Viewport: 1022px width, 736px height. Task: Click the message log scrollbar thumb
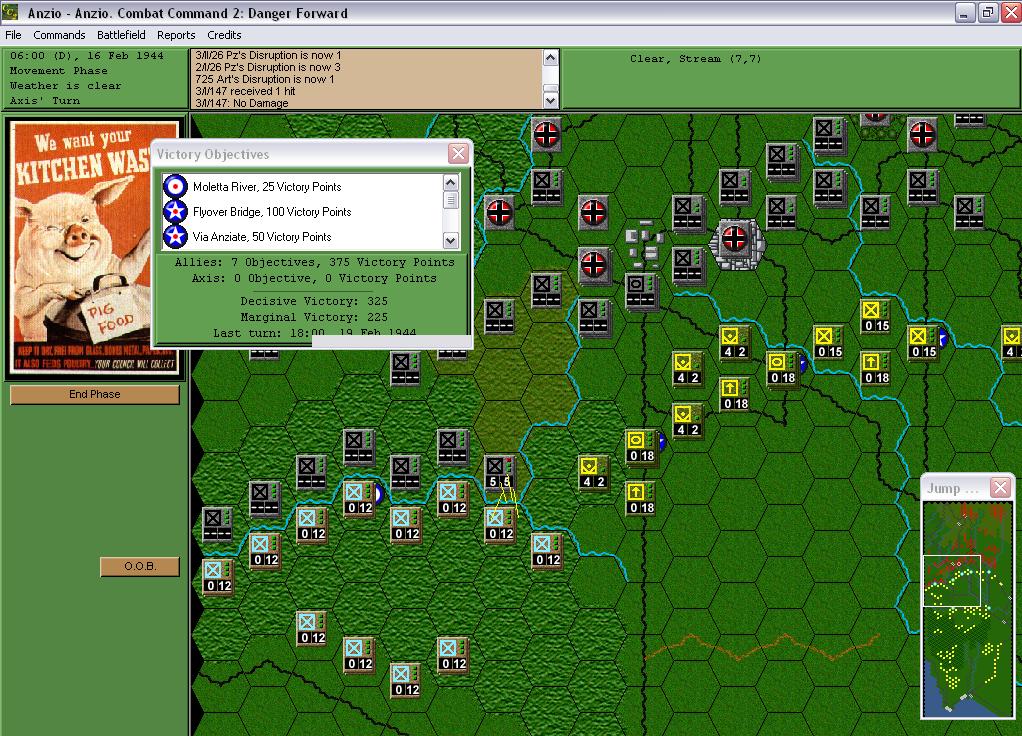(x=551, y=89)
